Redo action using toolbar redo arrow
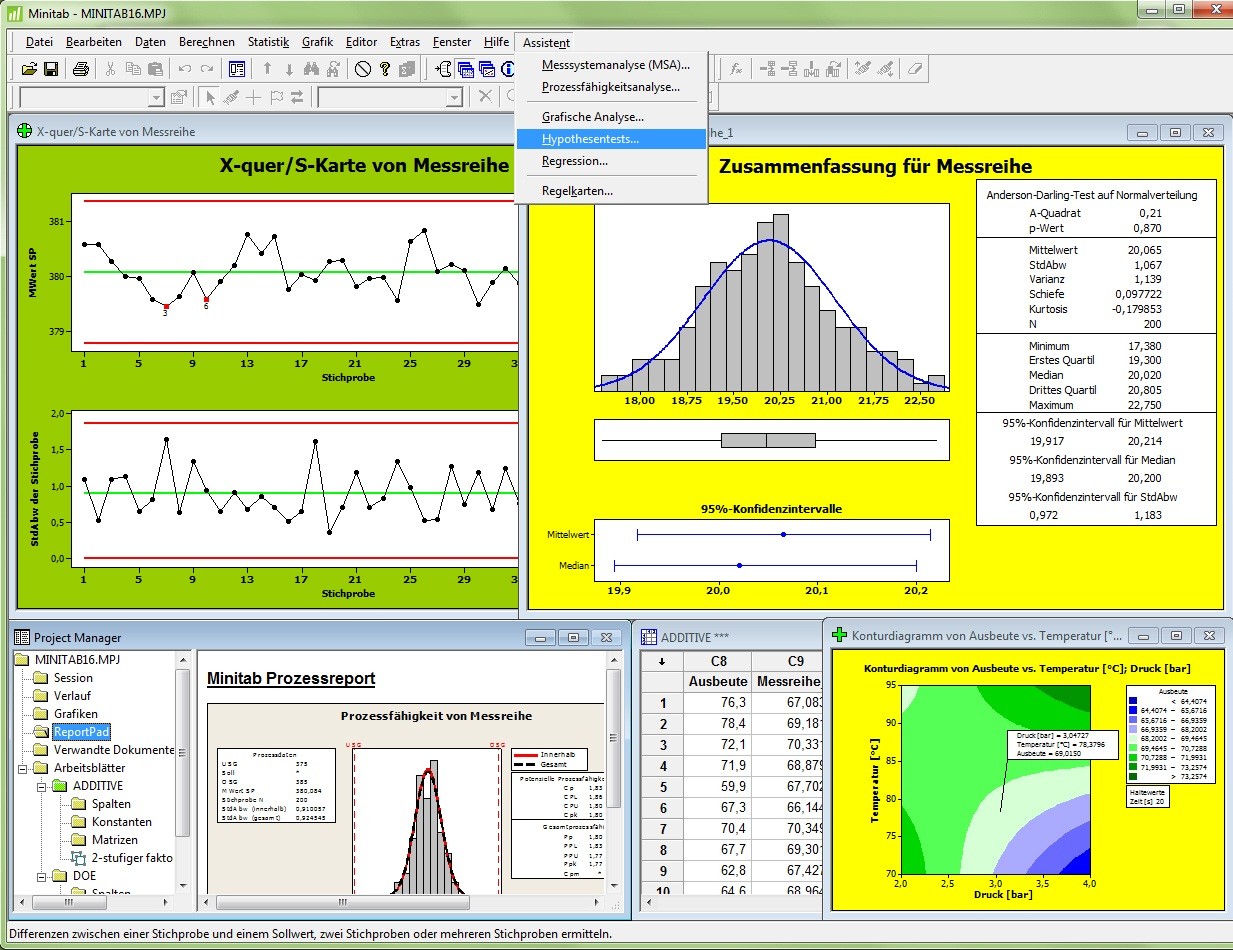 (x=206, y=69)
